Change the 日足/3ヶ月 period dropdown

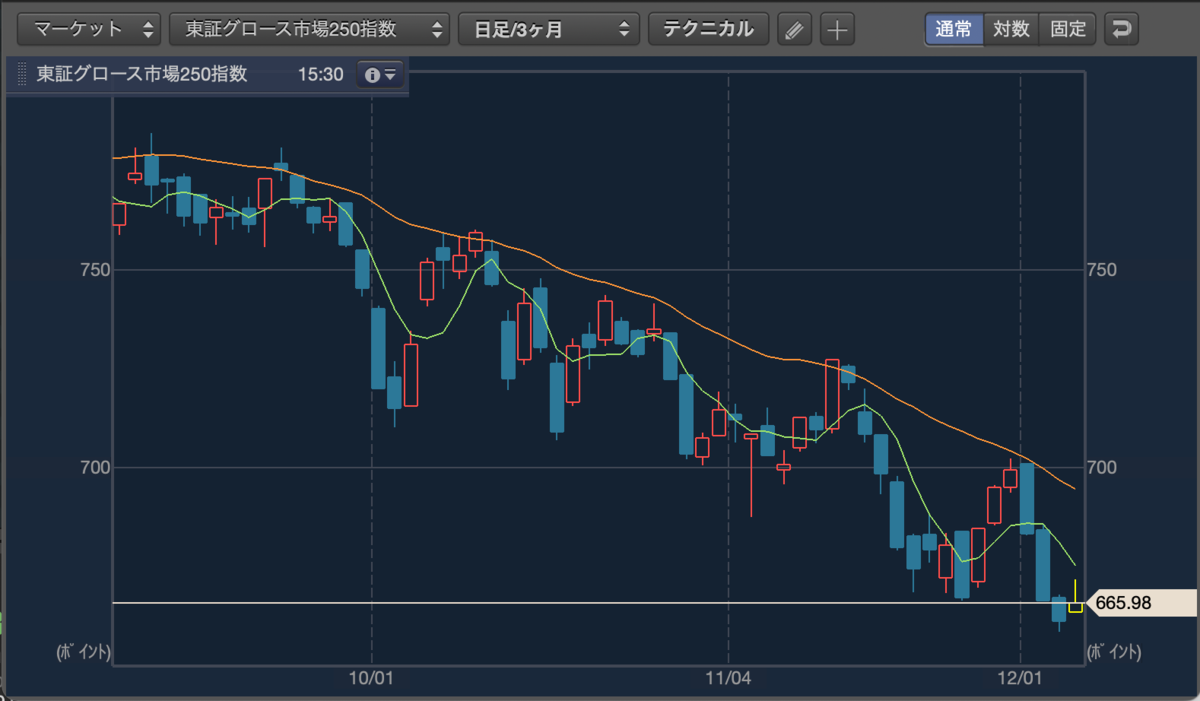[548, 29]
